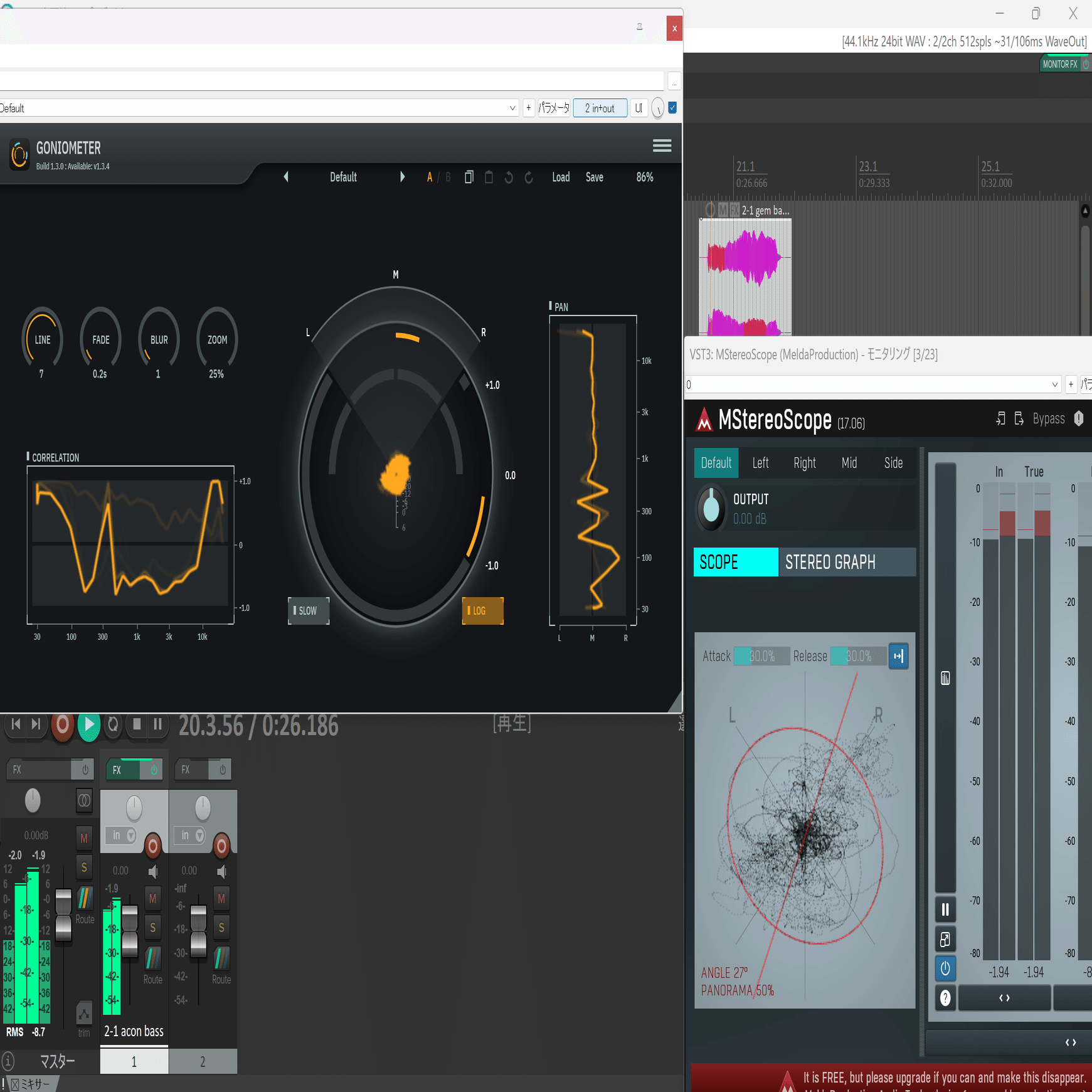Click MStereoScope preset load icon
This screenshot has height=1092, width=1092.
point(1000,418)
